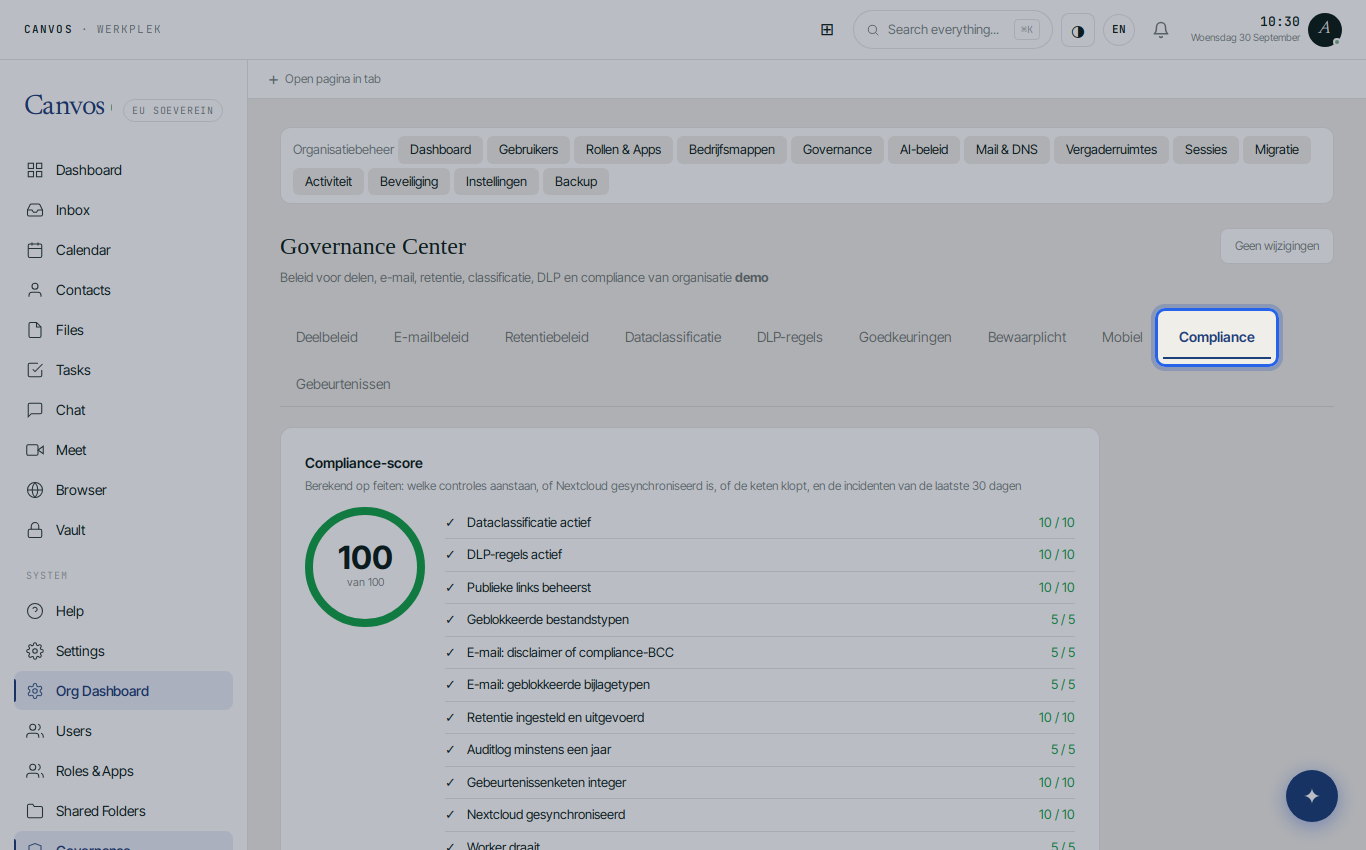Open the E-mailbeleid tab
Screen dimensions: 1366x850
point(431,338)
